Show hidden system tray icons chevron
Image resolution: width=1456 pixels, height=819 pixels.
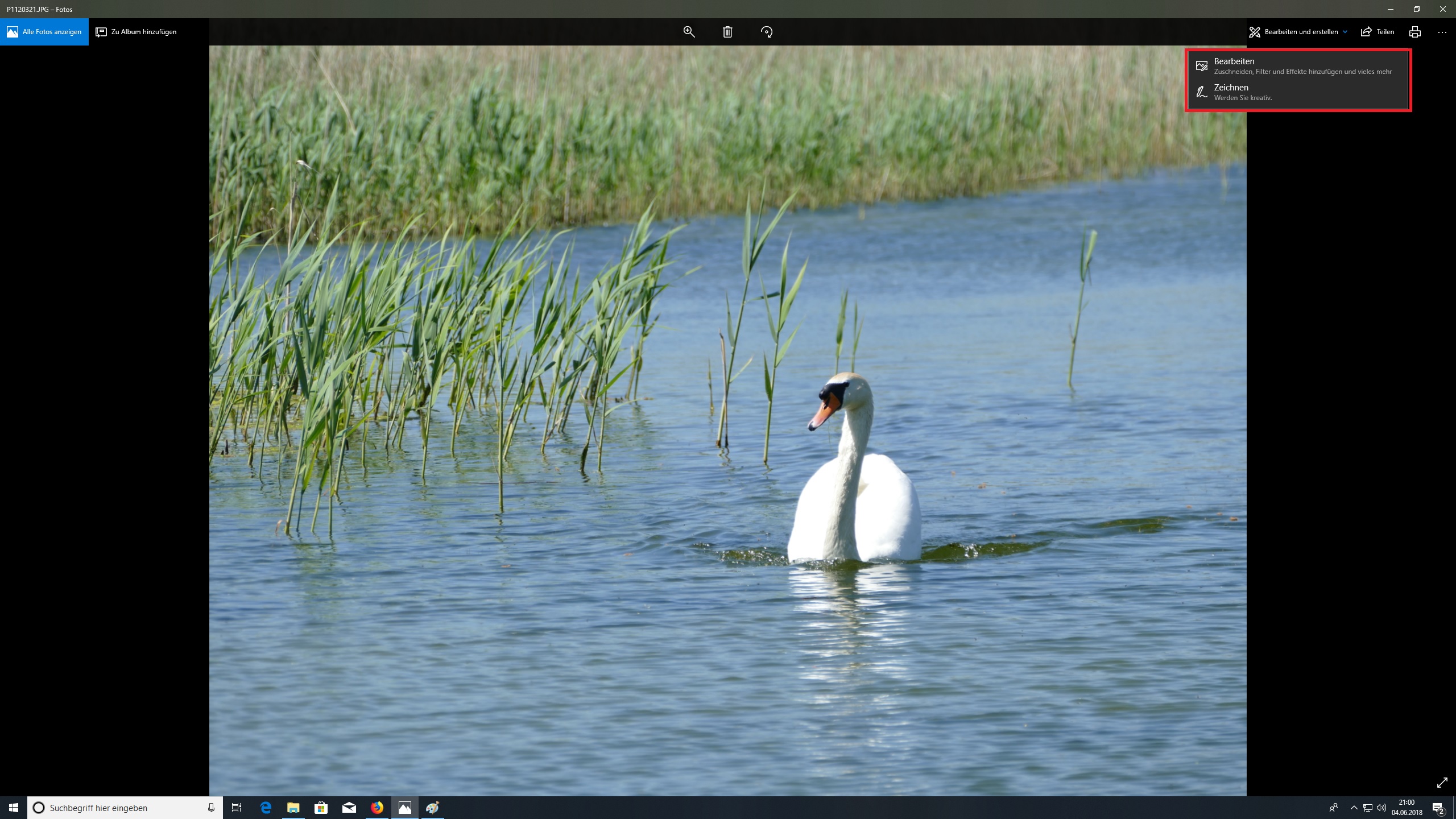click(1354, 808)
